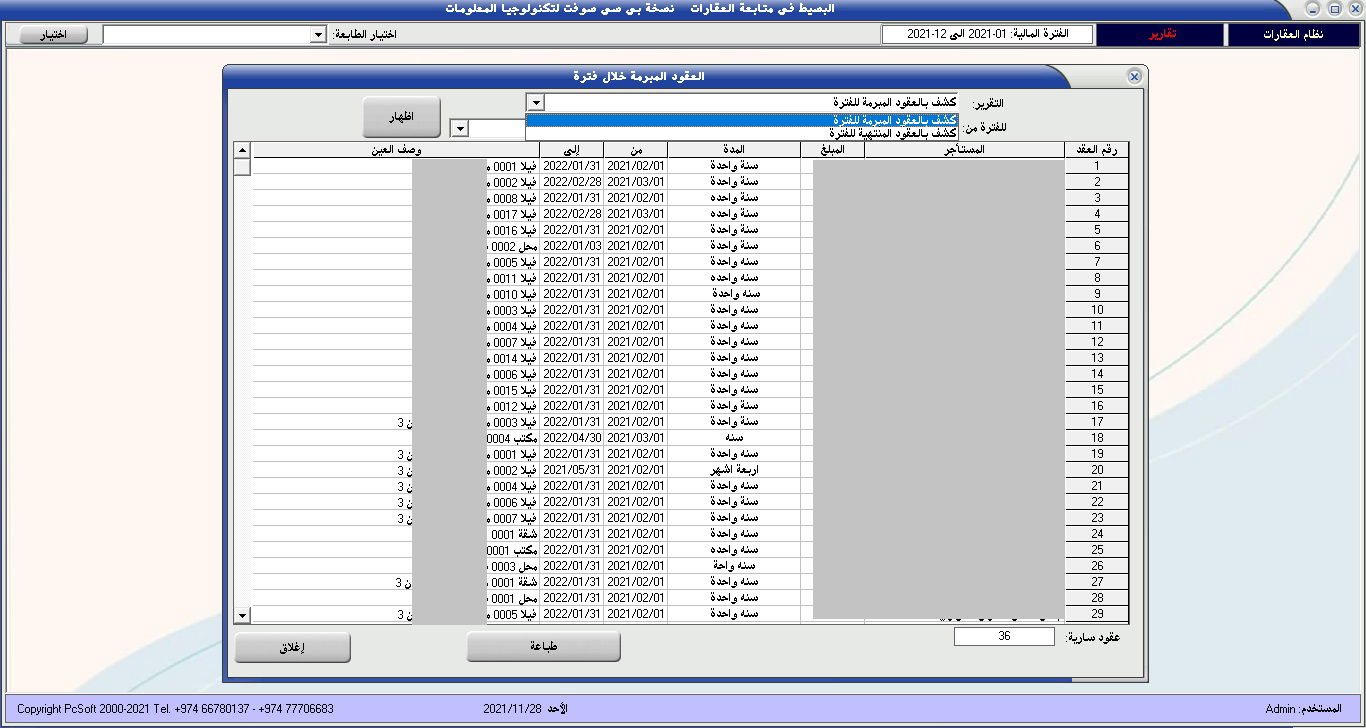Screen dimensions: 1366x728
Task: Expand the للفترة من date dropdown
Action: [x=459, y=129]
